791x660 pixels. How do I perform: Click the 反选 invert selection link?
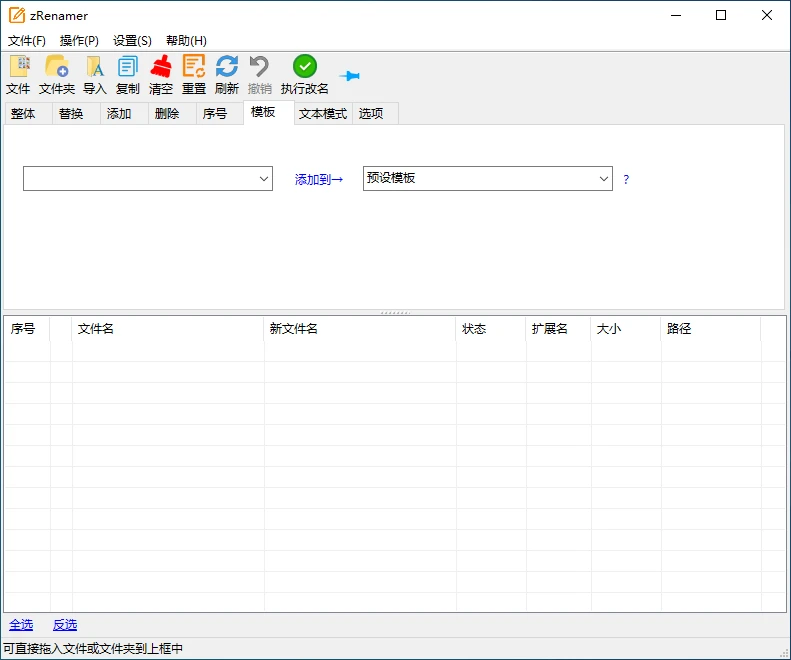65,625
